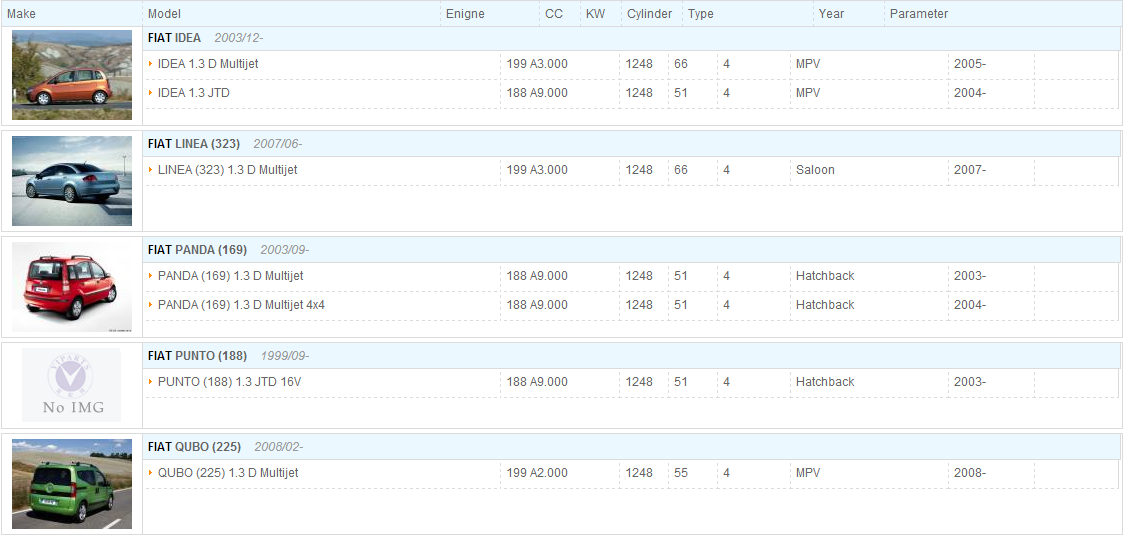Select the 2008- year in the QUBO row

pyautogui.click(x=970, y=473)
